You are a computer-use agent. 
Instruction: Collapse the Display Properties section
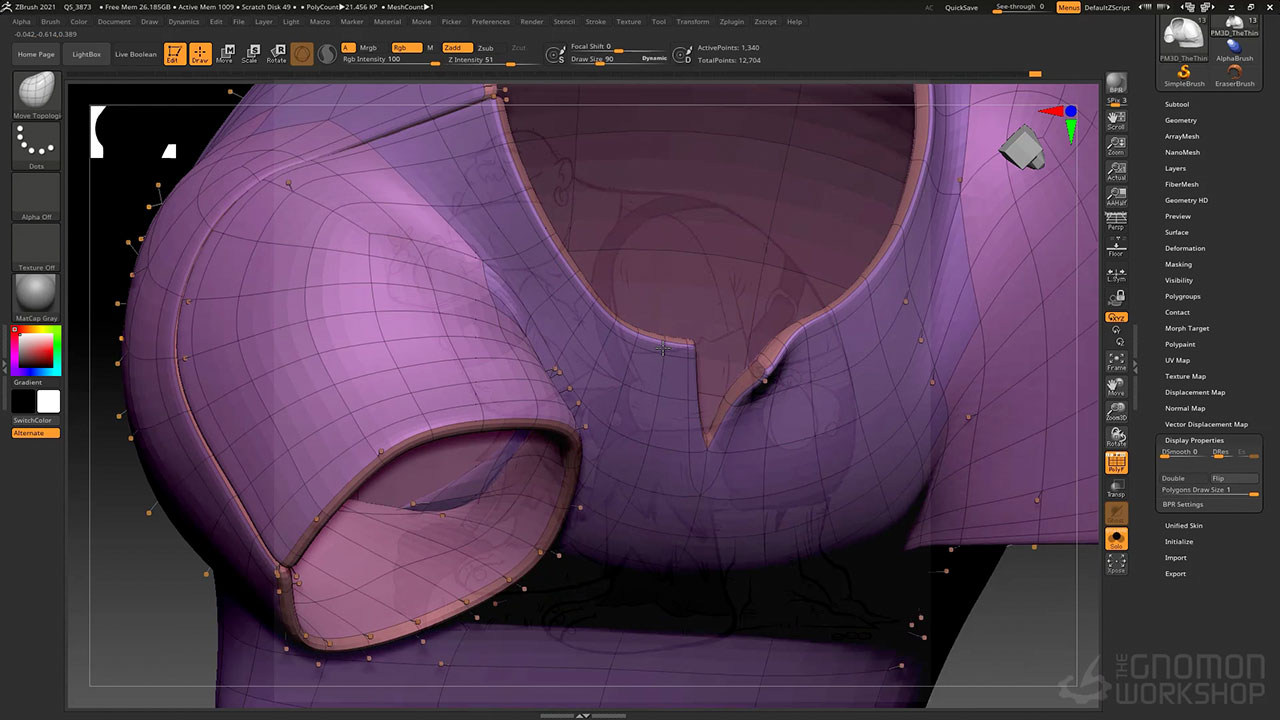coord(1193,440)
